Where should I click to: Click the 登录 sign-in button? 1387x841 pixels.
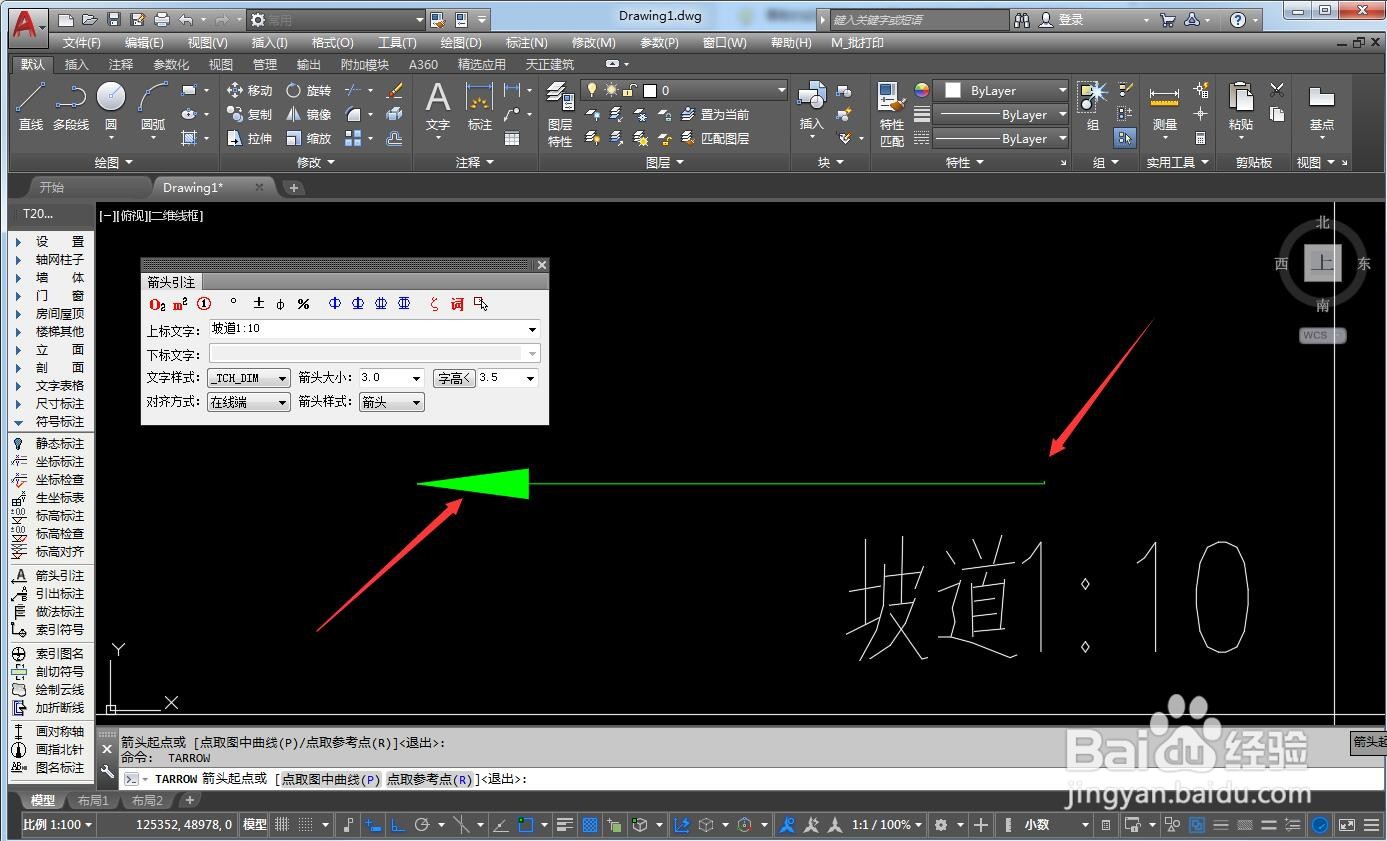pos(1061,19)
